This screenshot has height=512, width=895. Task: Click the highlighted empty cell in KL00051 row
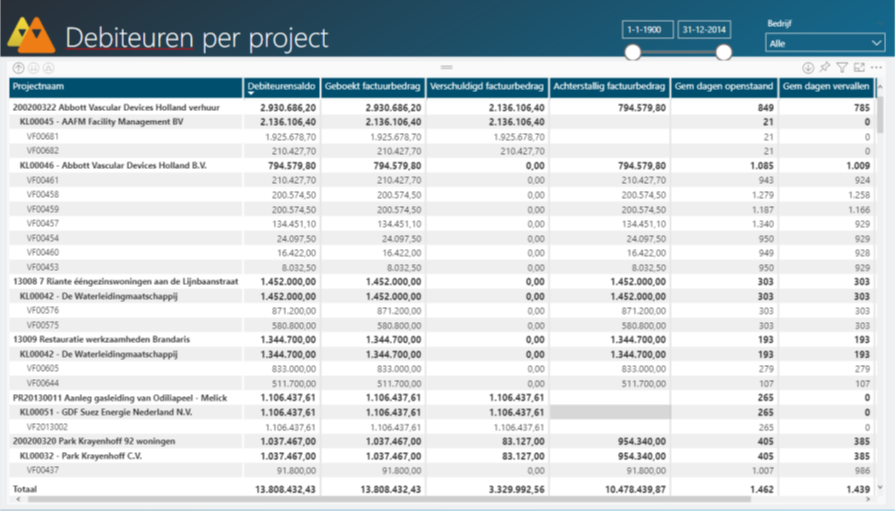[610, 412]
